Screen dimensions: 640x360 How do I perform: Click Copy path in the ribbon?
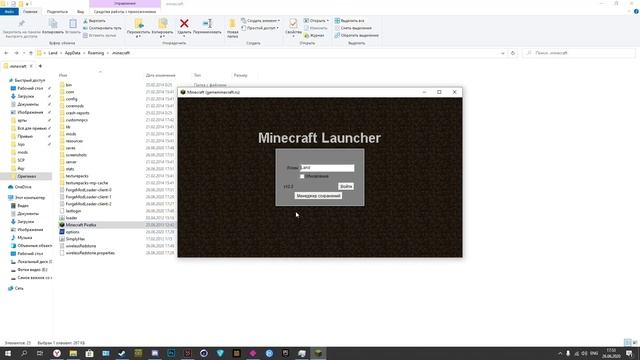point(102,28)
